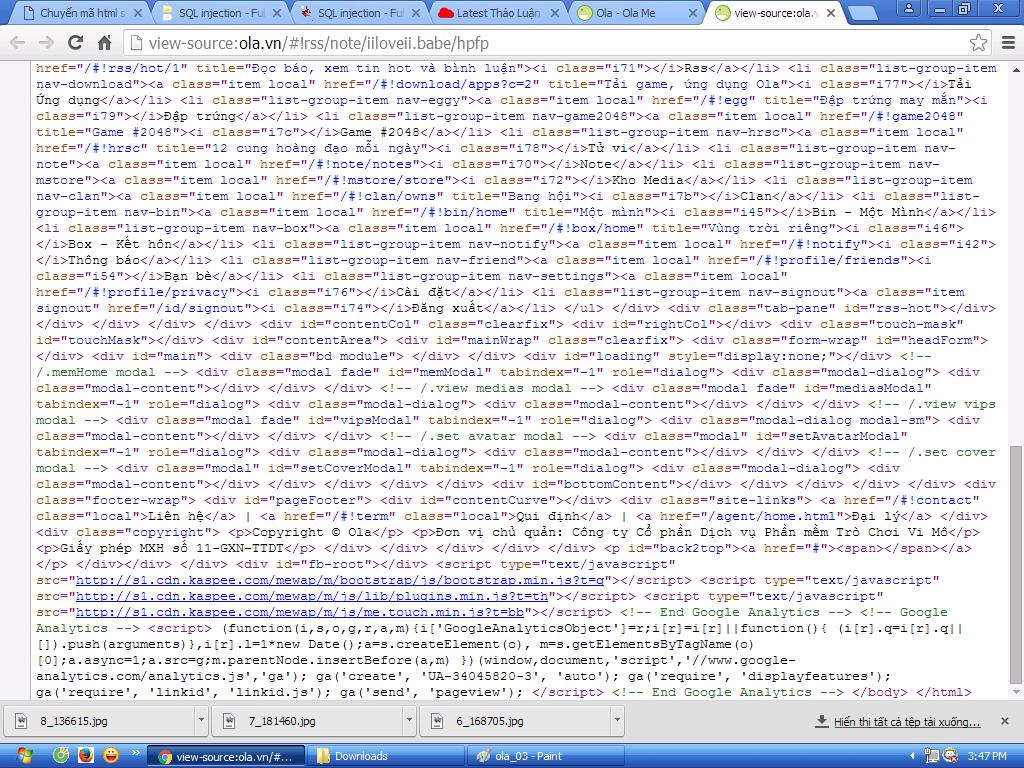
Task: Click the browser back arrow
Action: [x=17, y=43]
